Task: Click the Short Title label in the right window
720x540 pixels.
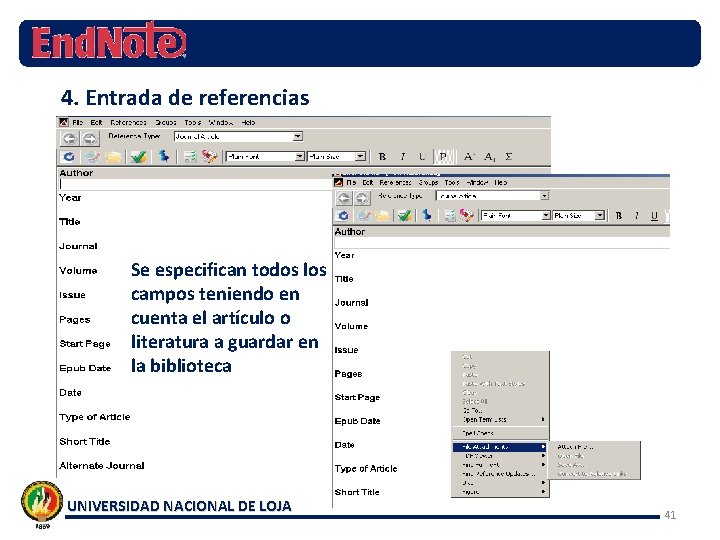Action: click(357, 492)
